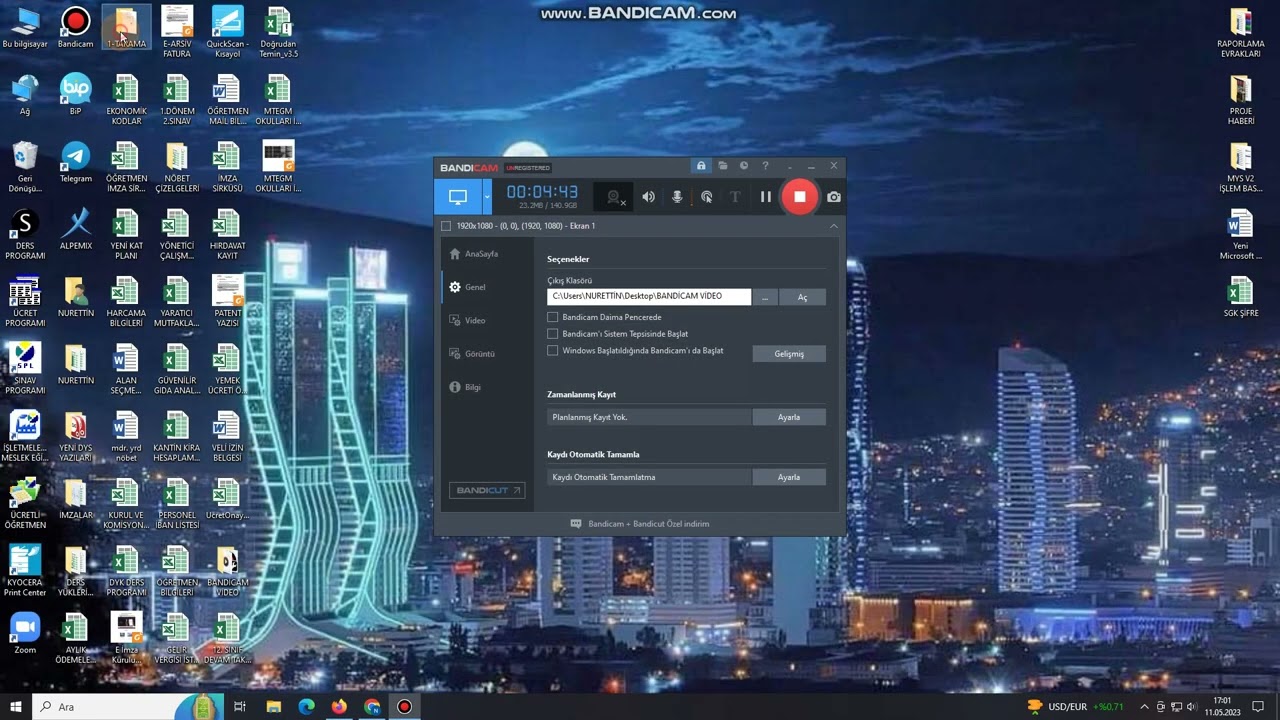The image size is (1280, 720).
Task: Browse for output folder with the ... button
Action: point(765,297)
